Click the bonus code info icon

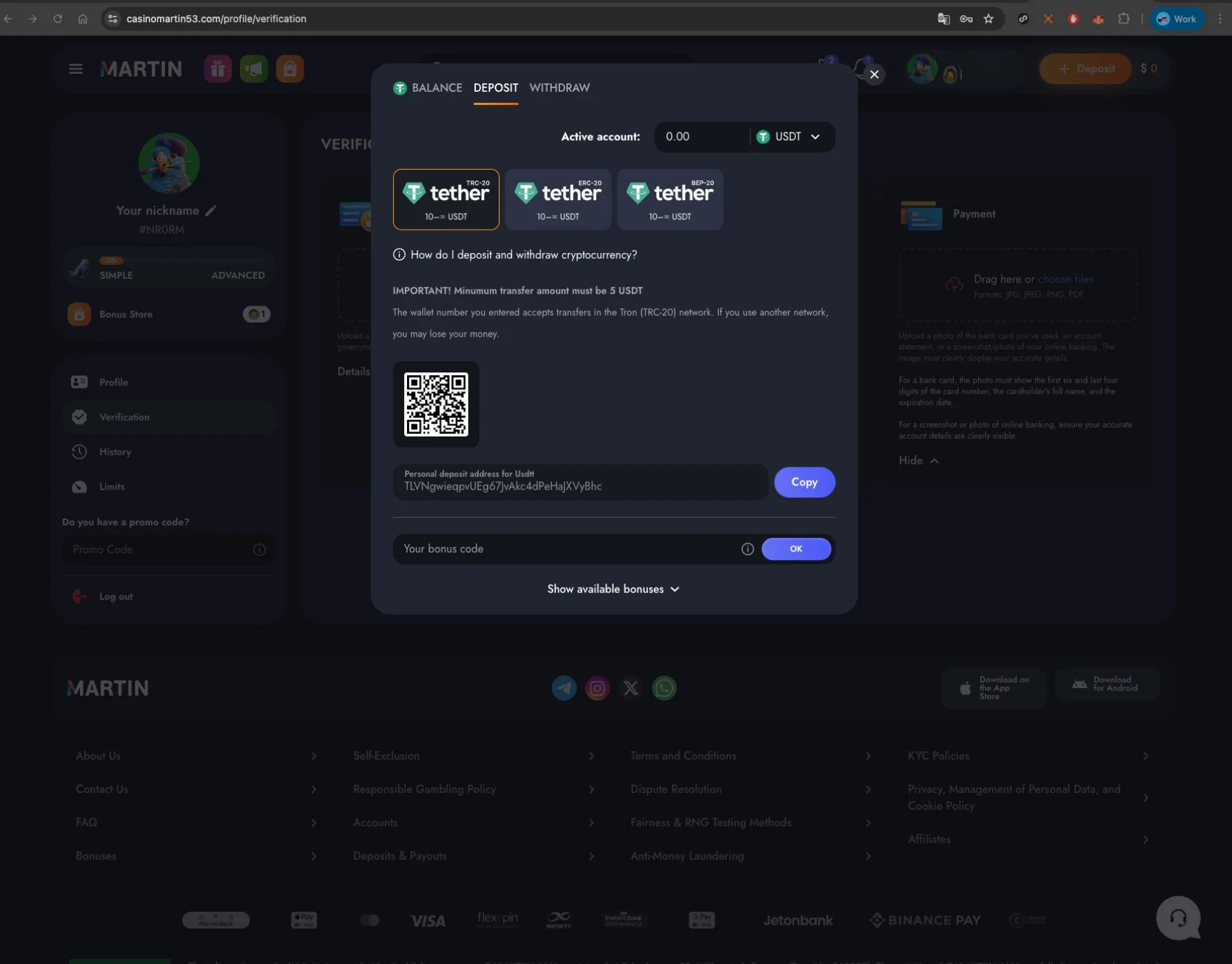tap(747, 549)
